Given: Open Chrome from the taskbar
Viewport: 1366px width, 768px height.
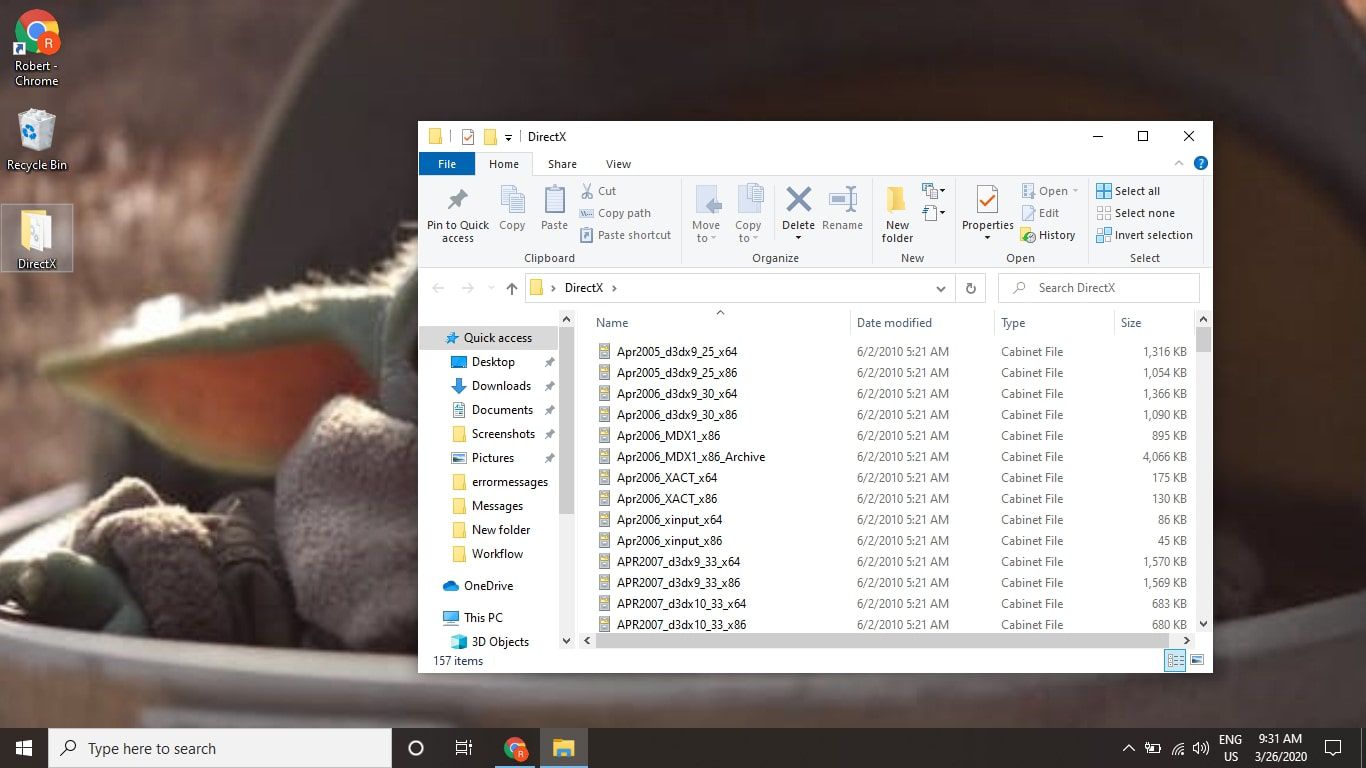Looking at the screenshot, I should [515, 748].
